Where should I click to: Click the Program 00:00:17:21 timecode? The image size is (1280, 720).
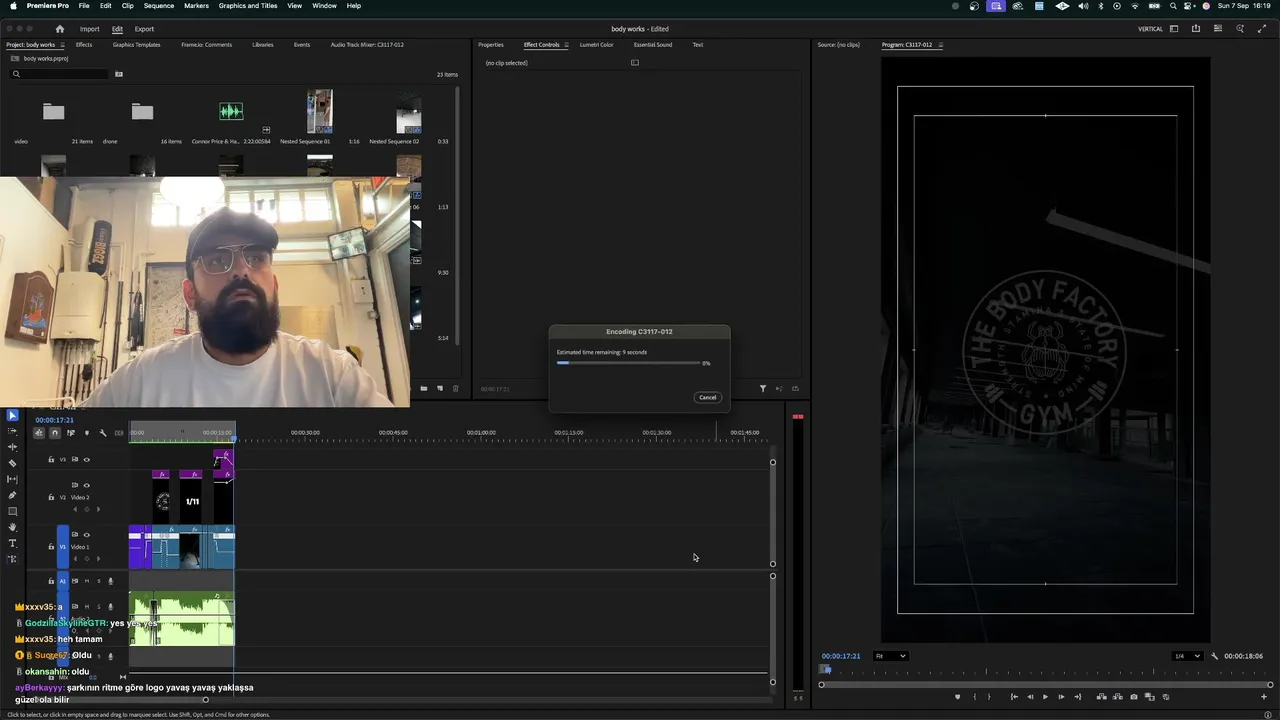[x=841, y=656]
